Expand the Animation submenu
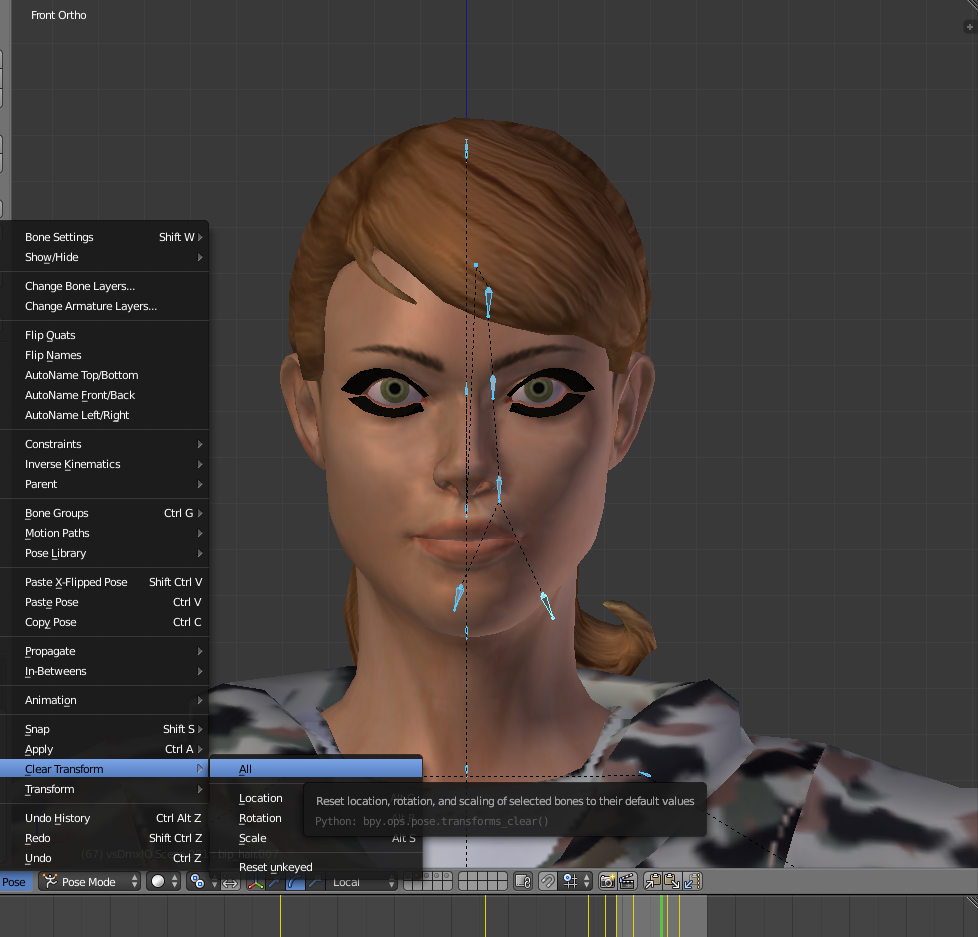978x937 pixels. (x=104, y=700)
